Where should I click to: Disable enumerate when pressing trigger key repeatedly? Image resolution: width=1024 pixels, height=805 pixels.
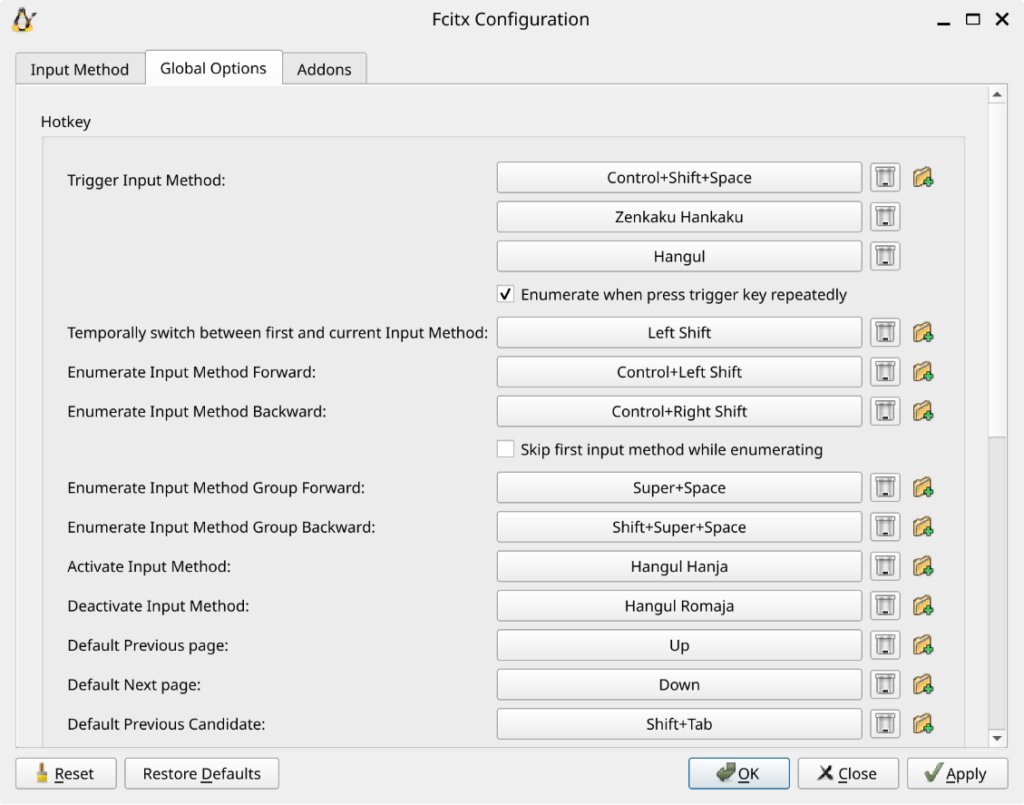click(506, 295)
